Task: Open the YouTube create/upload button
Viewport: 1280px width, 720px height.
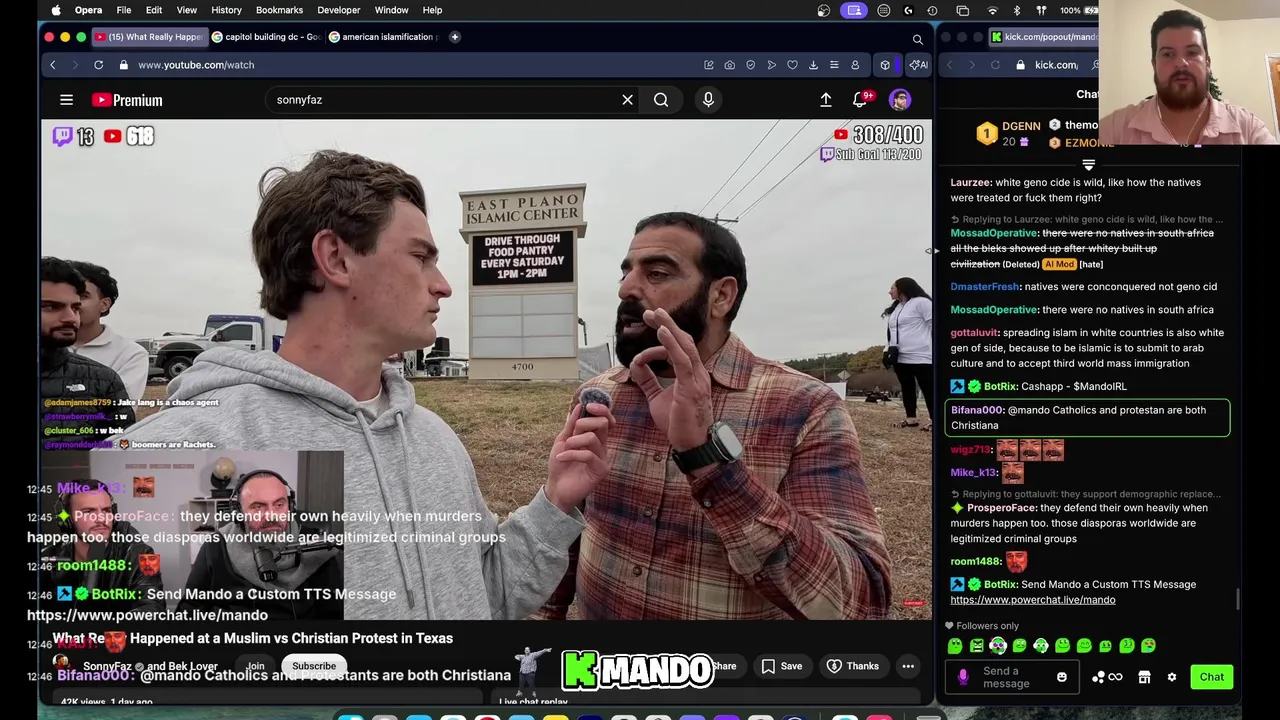Action: [826, 100]
